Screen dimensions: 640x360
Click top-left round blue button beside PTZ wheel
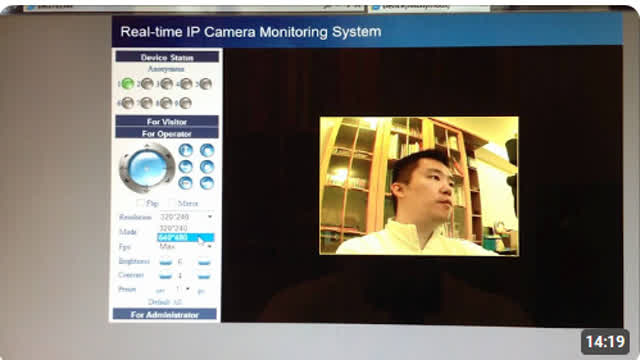pyautogui.click(x=186, y=150)
